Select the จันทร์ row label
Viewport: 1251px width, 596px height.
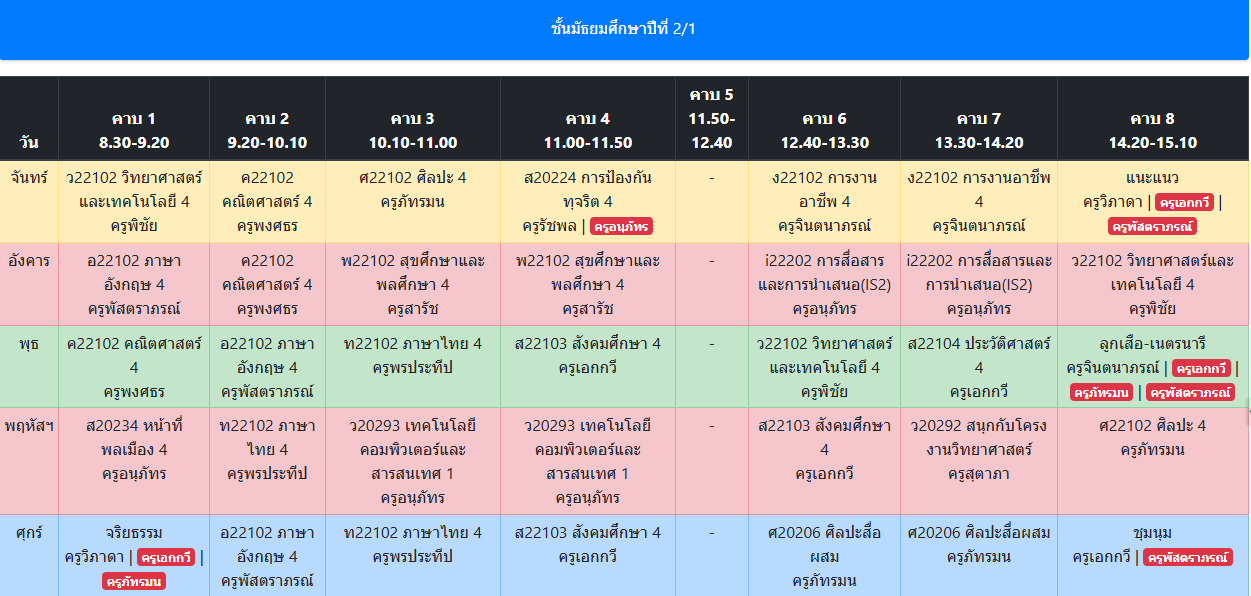coord(29,178)
